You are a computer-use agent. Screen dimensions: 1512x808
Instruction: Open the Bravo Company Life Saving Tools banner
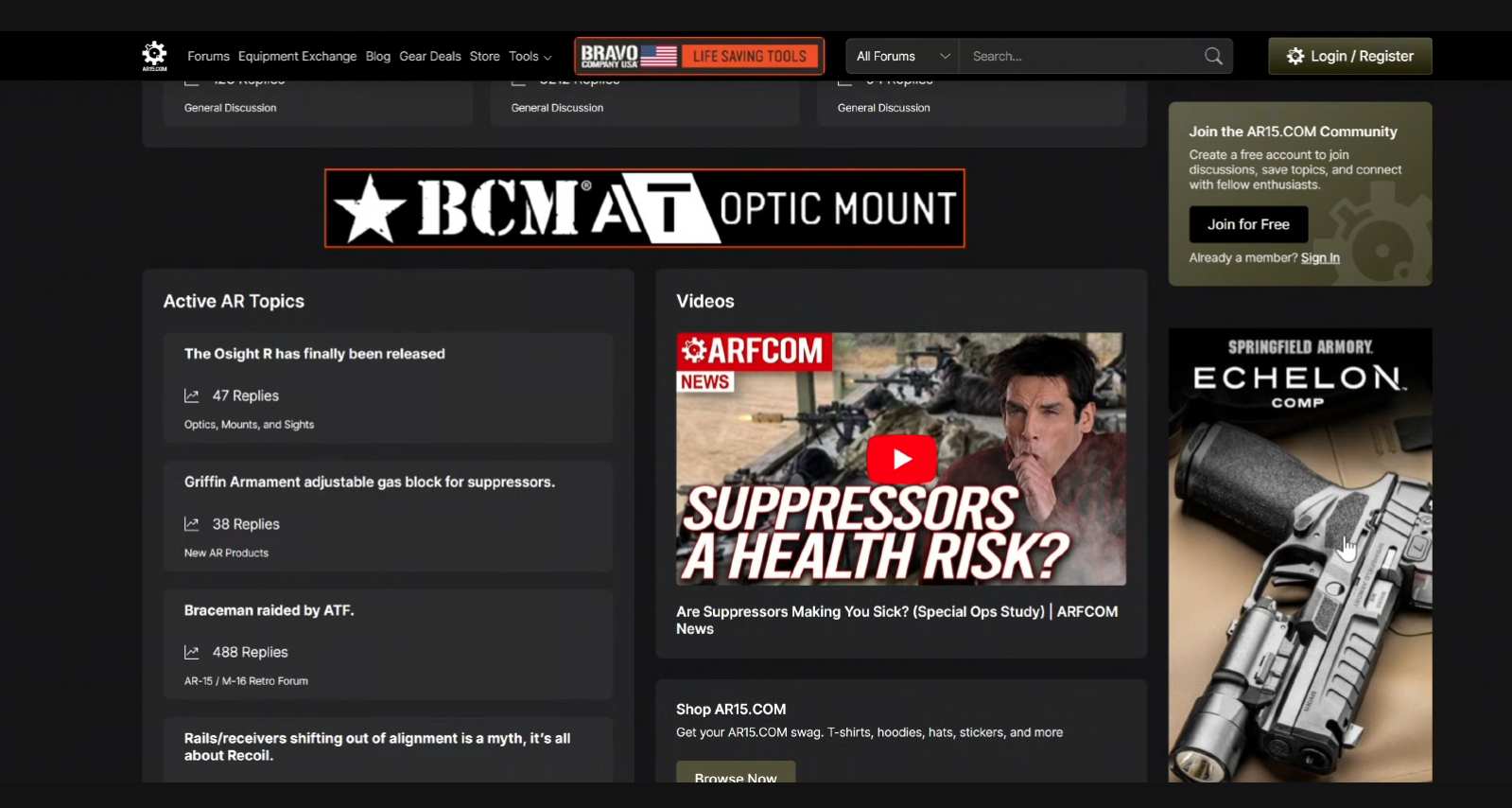(699, 56)
